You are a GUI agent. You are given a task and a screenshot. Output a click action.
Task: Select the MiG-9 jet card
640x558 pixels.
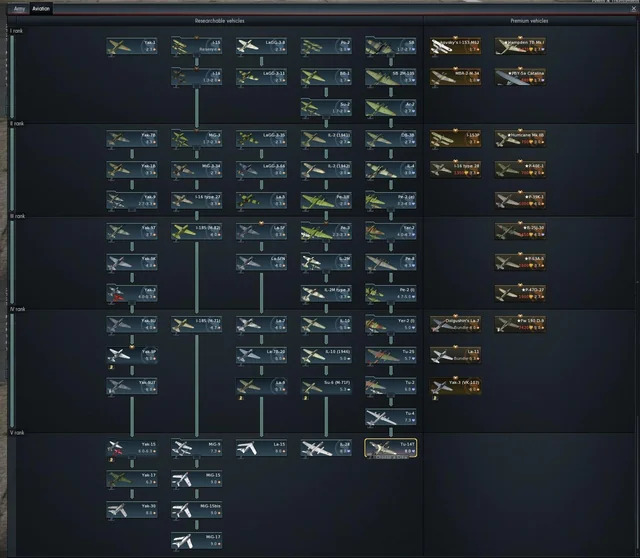(197, 449)
